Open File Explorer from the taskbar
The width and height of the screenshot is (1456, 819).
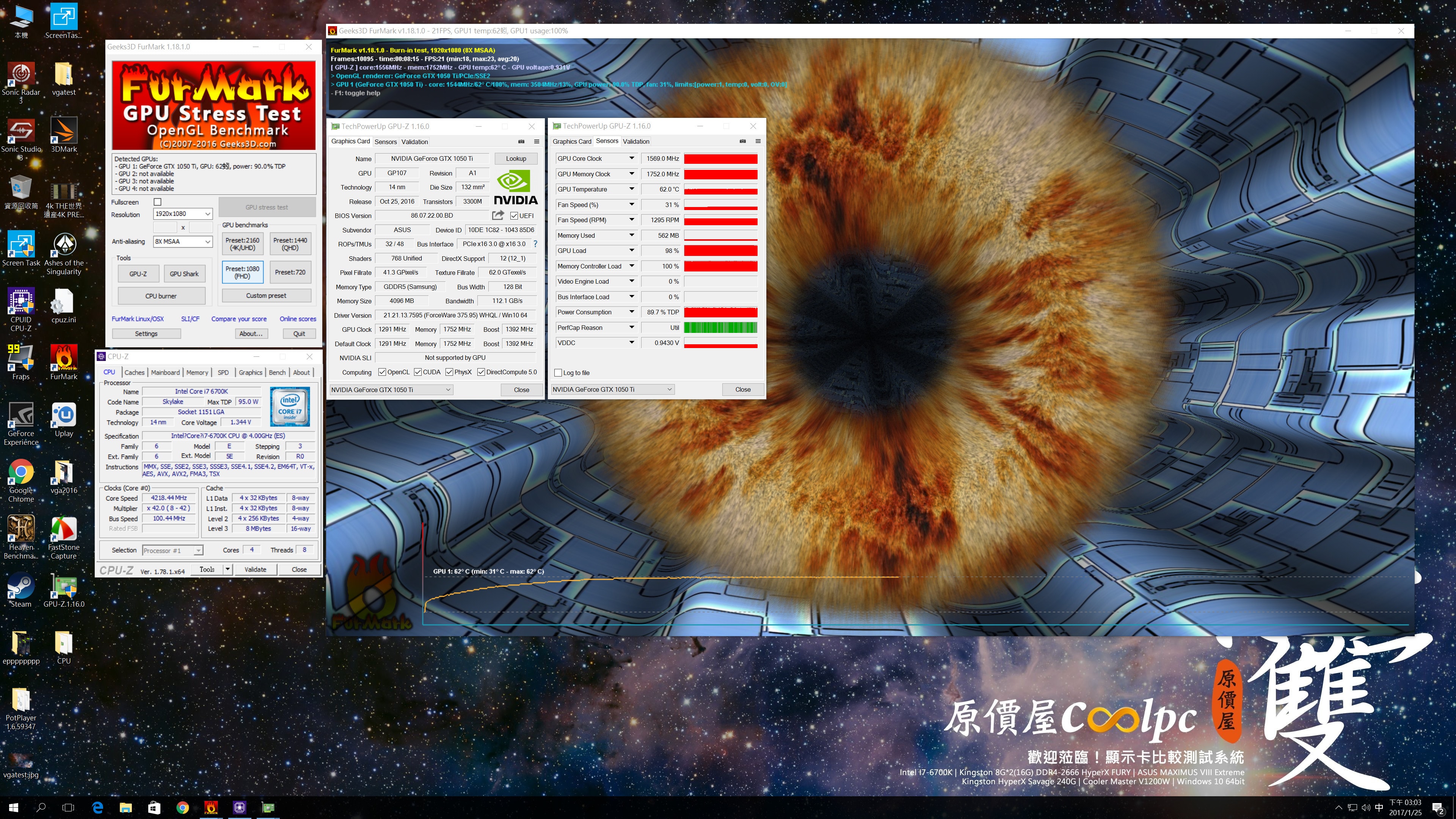click(x=126, y=808)
